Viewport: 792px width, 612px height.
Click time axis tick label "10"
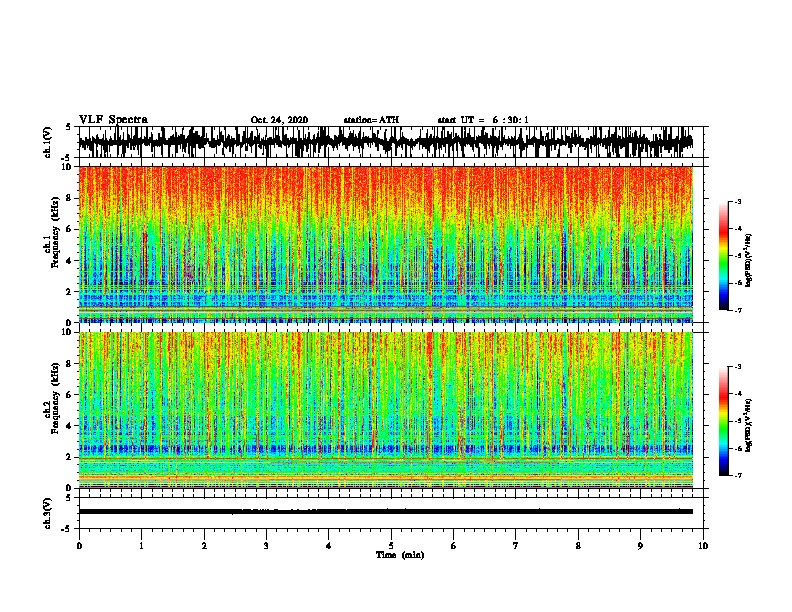[703, 546]
